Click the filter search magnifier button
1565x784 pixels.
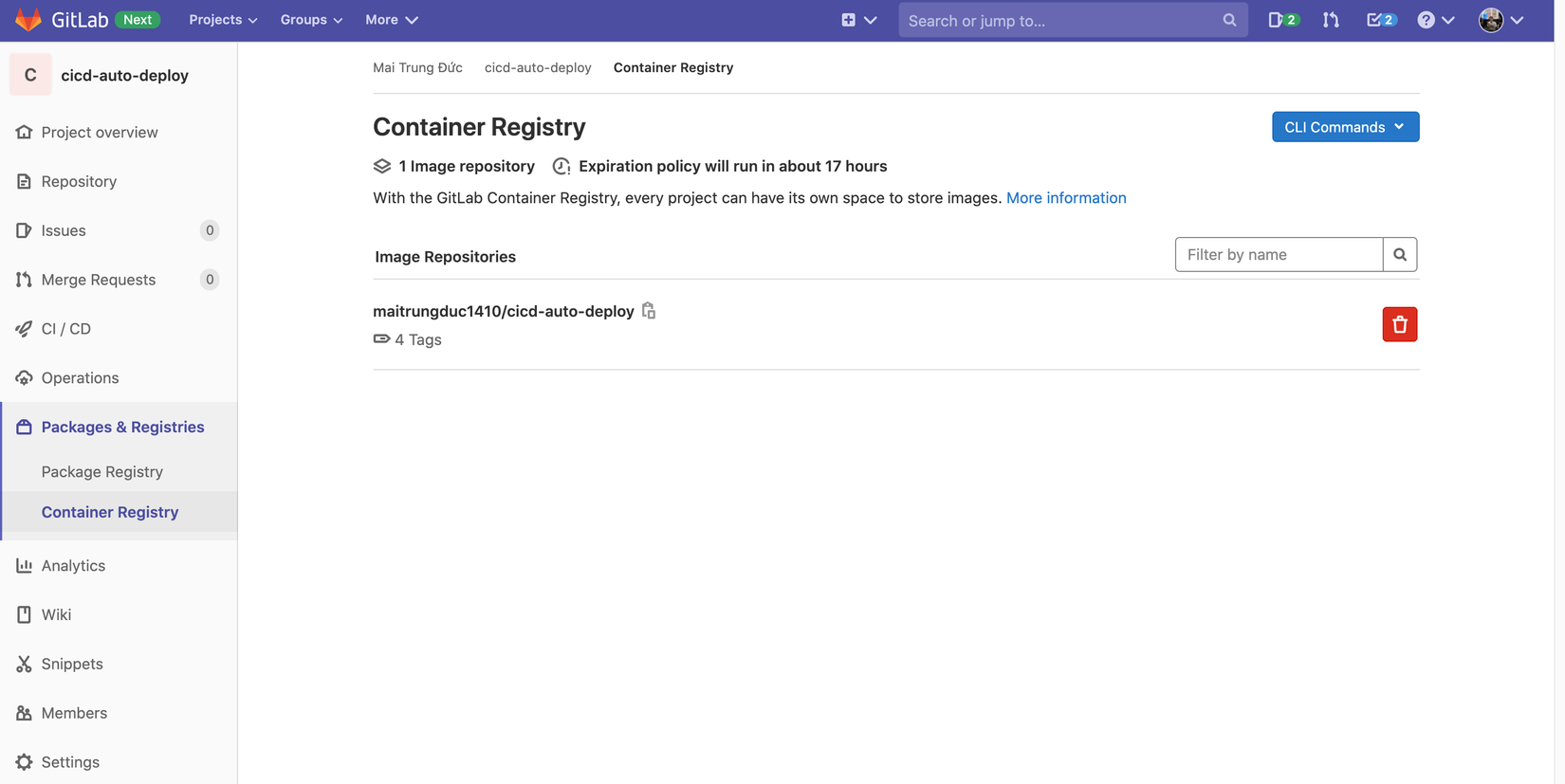[1400, 254]
